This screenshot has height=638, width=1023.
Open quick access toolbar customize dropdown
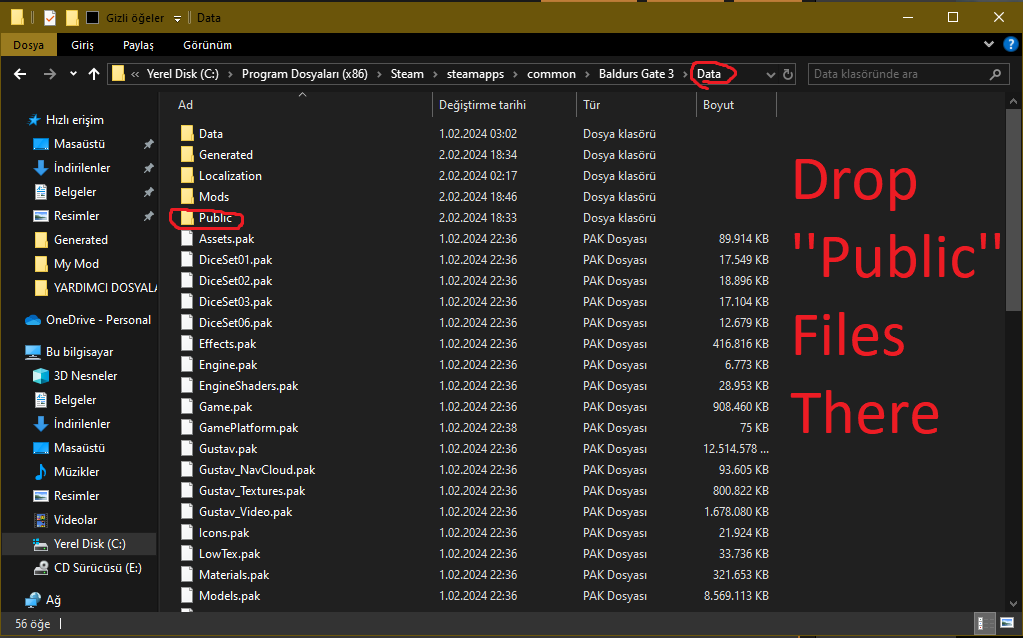coord(177,18)
